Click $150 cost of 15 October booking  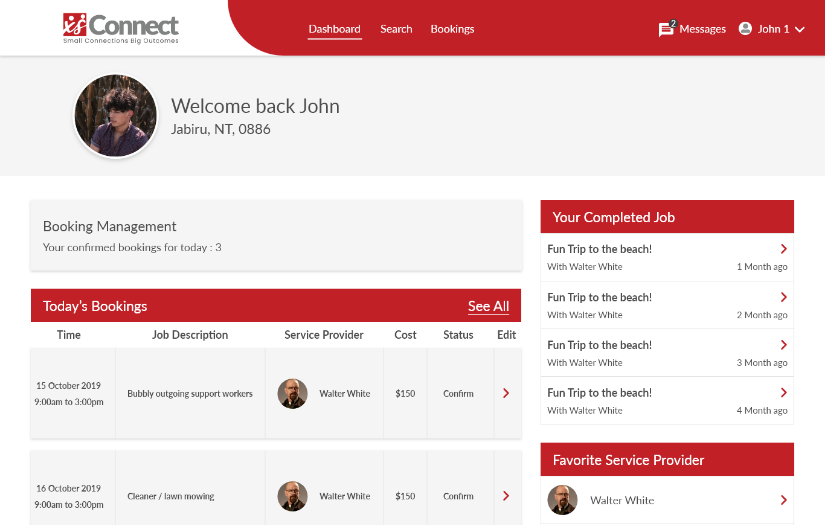point(405,393)
